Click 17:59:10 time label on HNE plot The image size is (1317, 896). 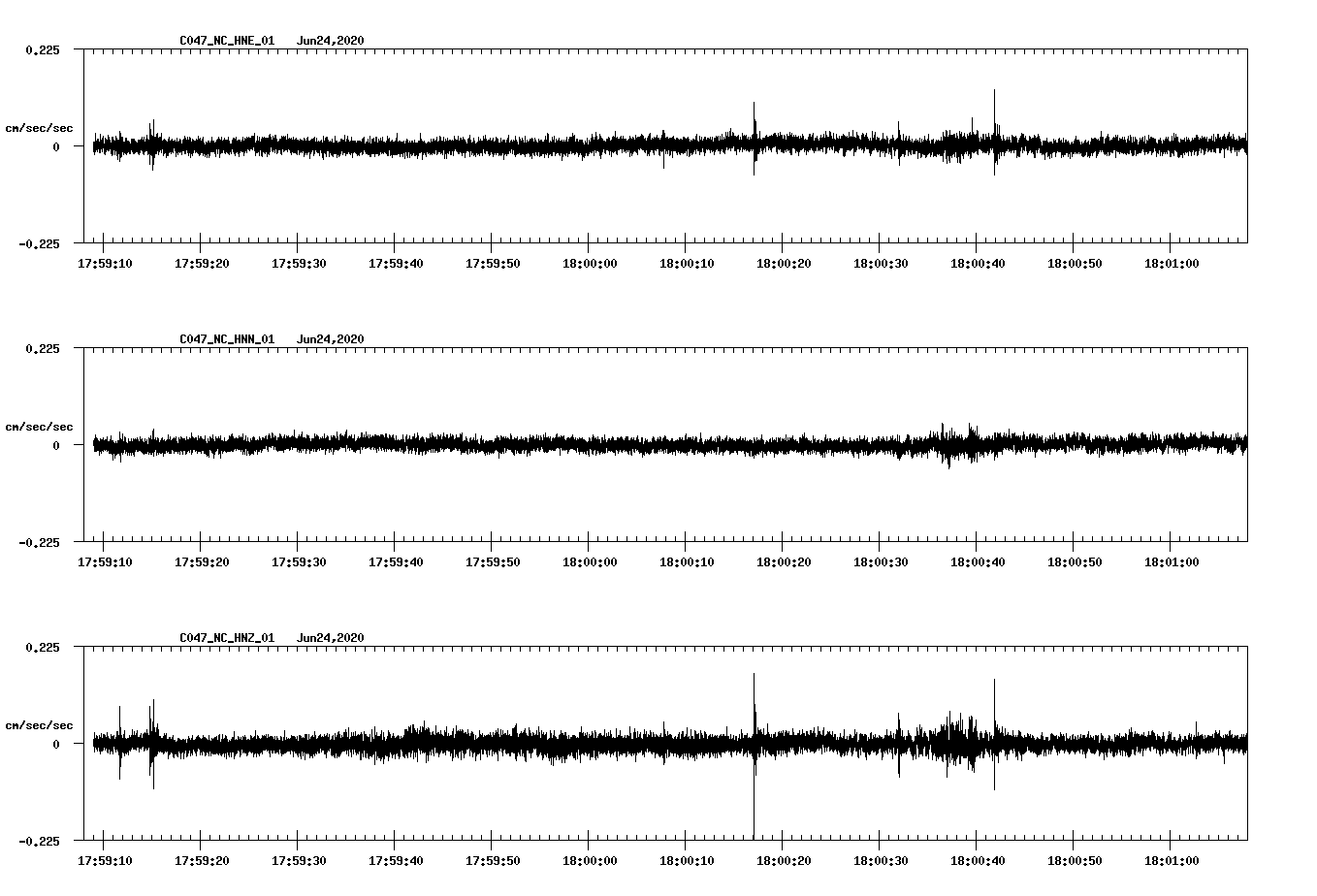click(x=105, y=264)
